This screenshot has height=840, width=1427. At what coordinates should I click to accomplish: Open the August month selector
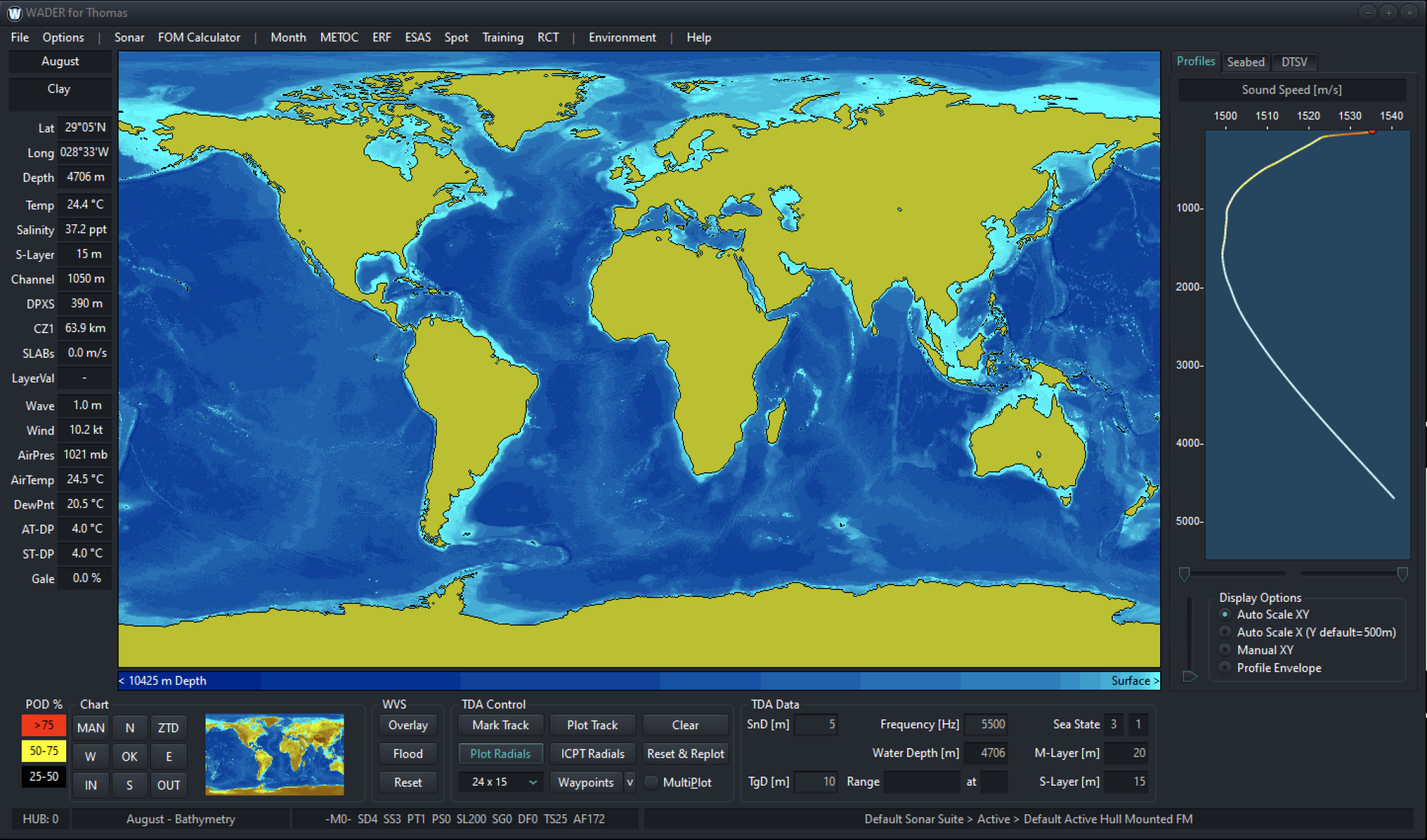(x=60, y=61)
